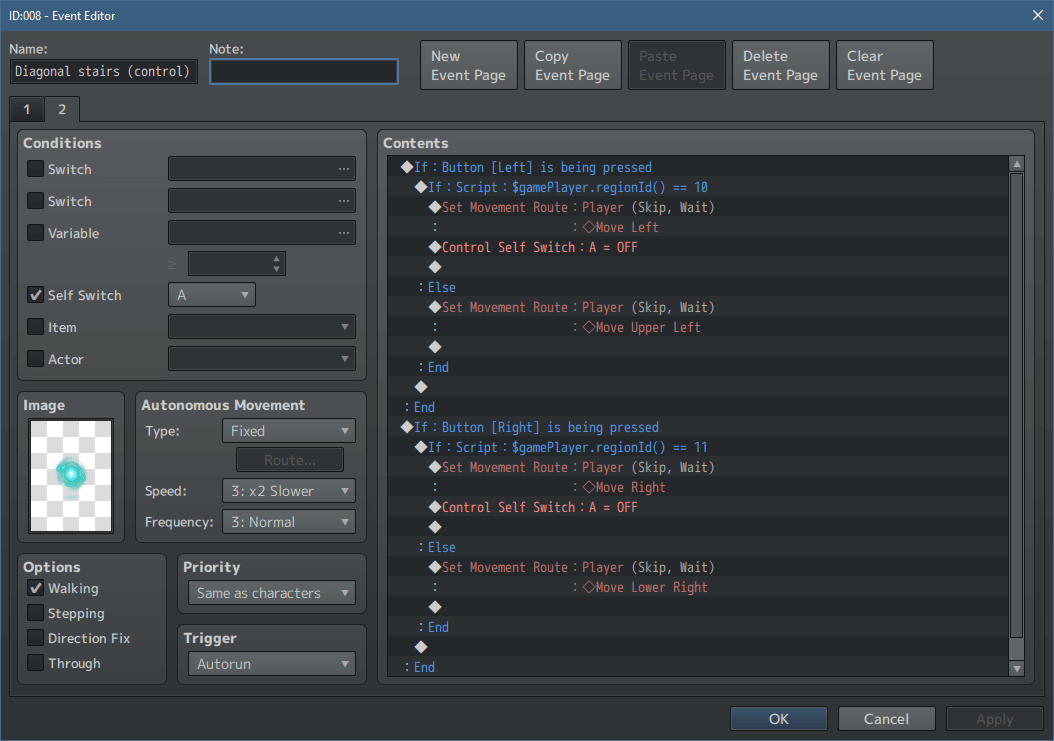Open the Speed dropdown showing 3: x2 Slower

click(x=288, y=490)
